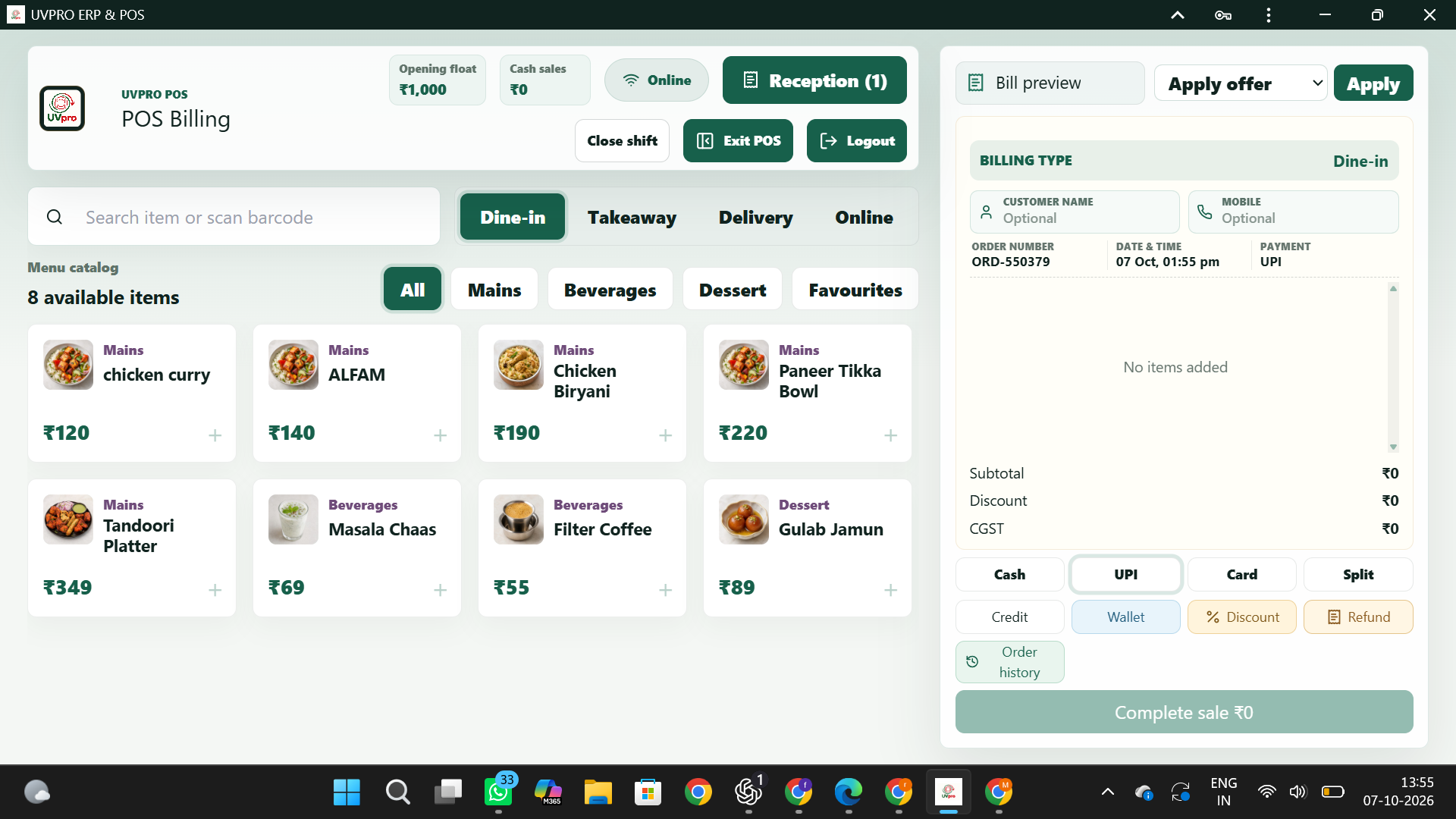The image size is (1456, 819).
Task: Open File Explorer from the taskbar
Action: 598,792
